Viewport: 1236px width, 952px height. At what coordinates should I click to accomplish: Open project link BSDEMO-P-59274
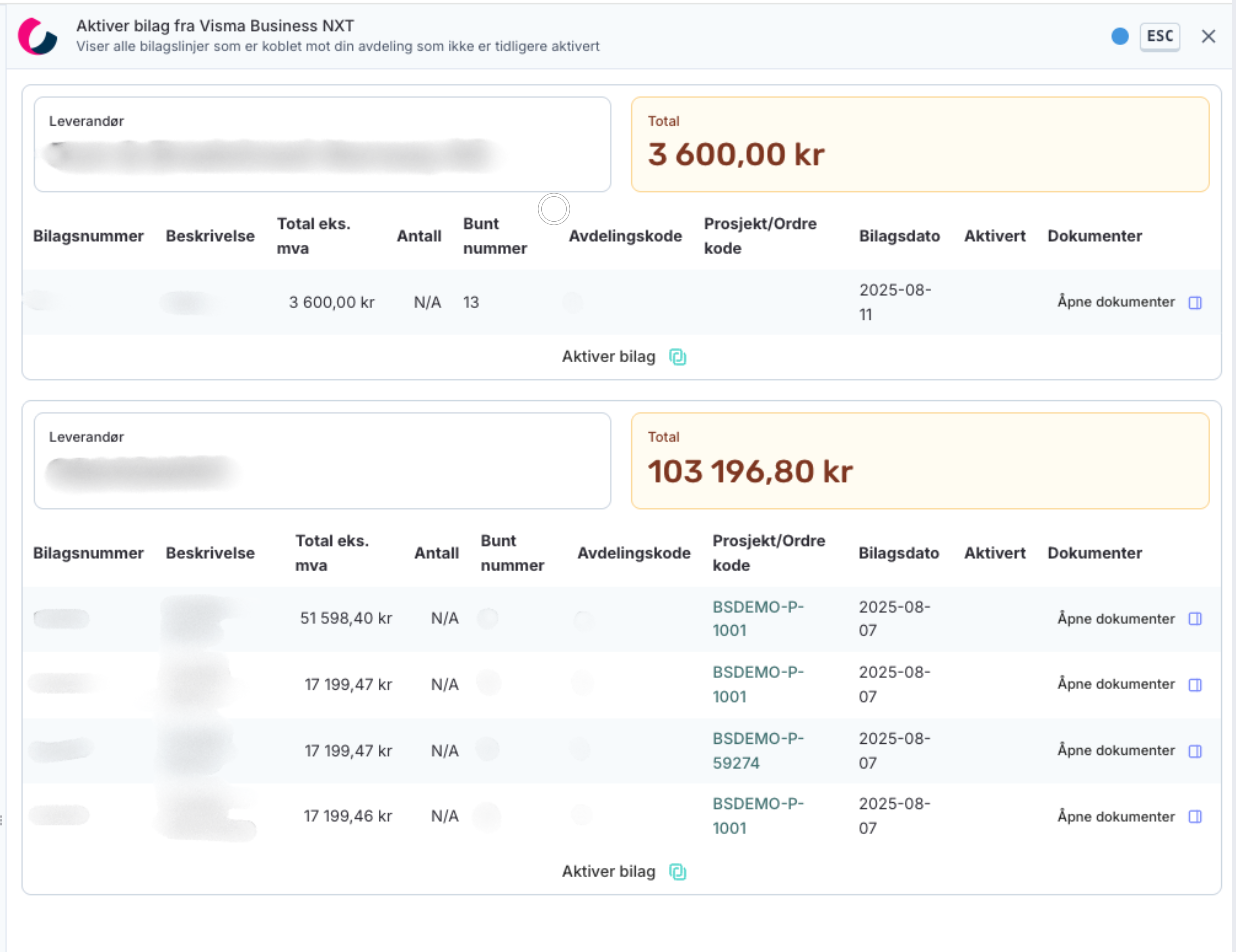[x=758, y=750]
